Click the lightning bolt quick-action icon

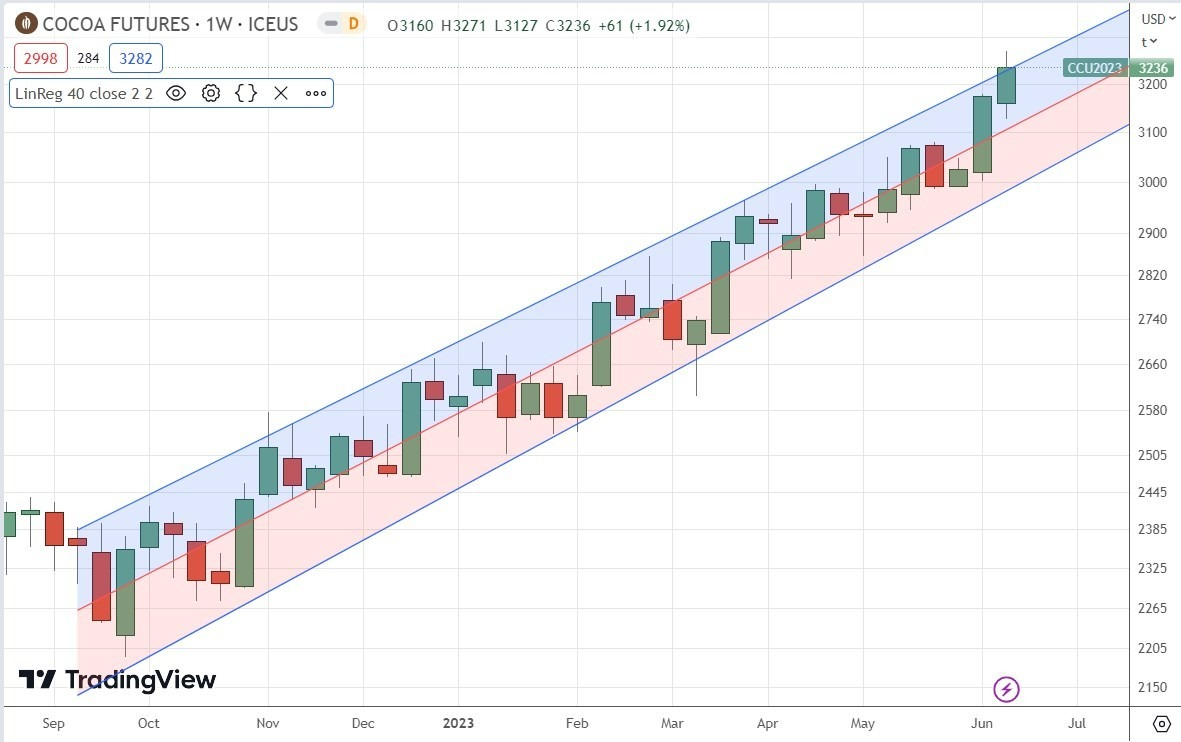(x=1006, y=689)
